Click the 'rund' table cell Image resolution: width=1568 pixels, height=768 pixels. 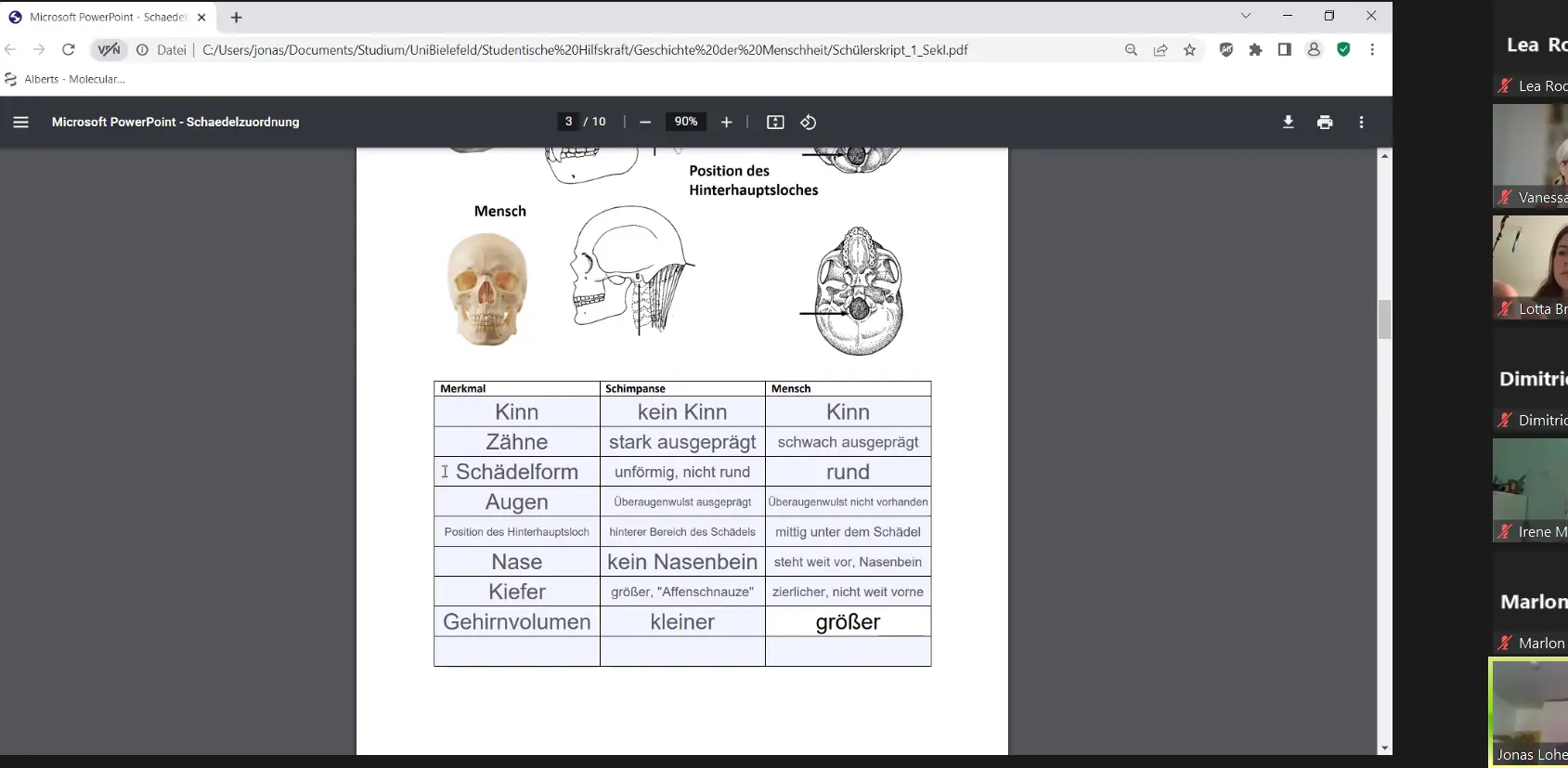[849, 472]
